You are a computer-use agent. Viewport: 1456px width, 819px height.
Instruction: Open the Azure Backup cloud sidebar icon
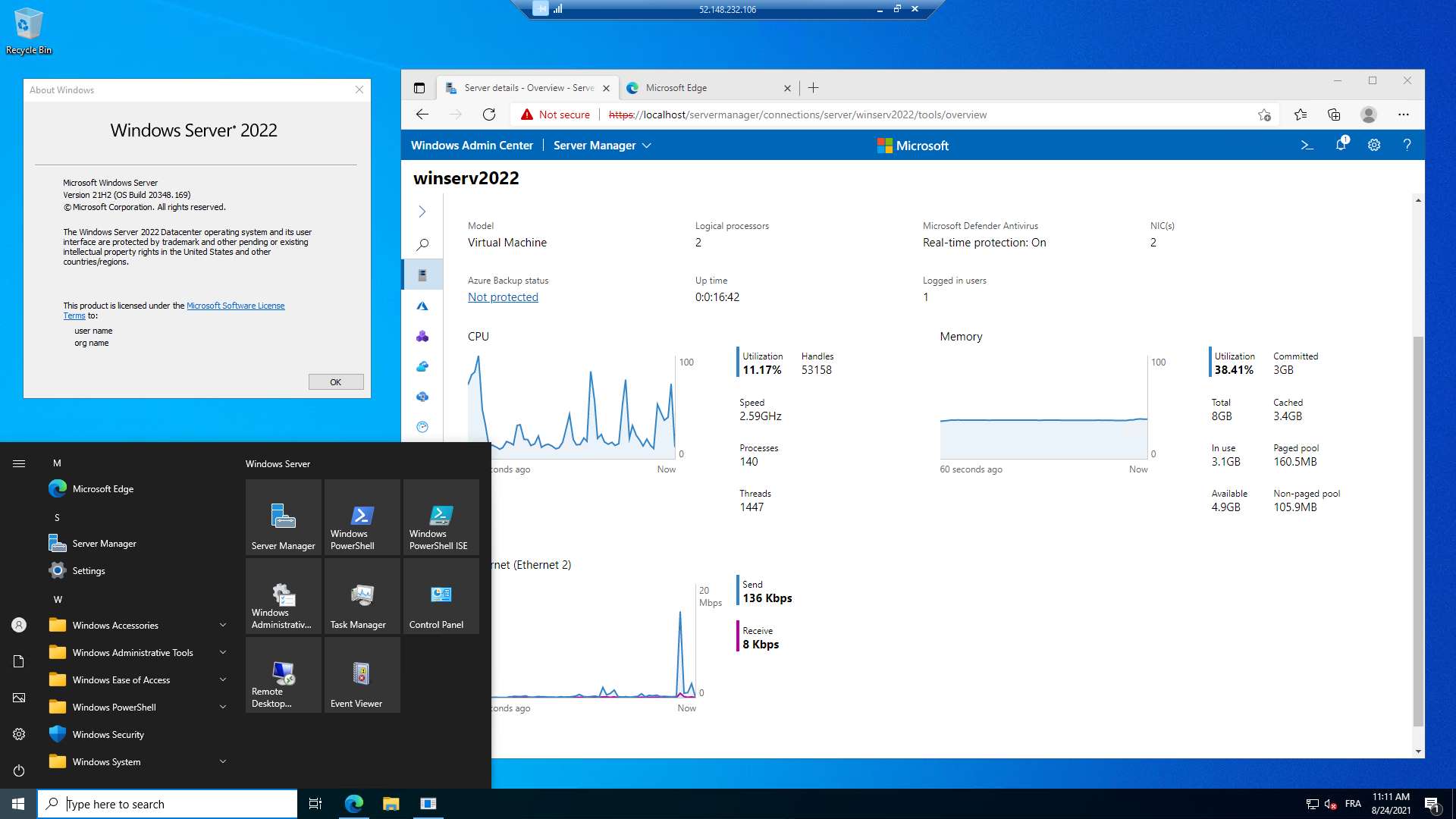click(x=422, y=366)
